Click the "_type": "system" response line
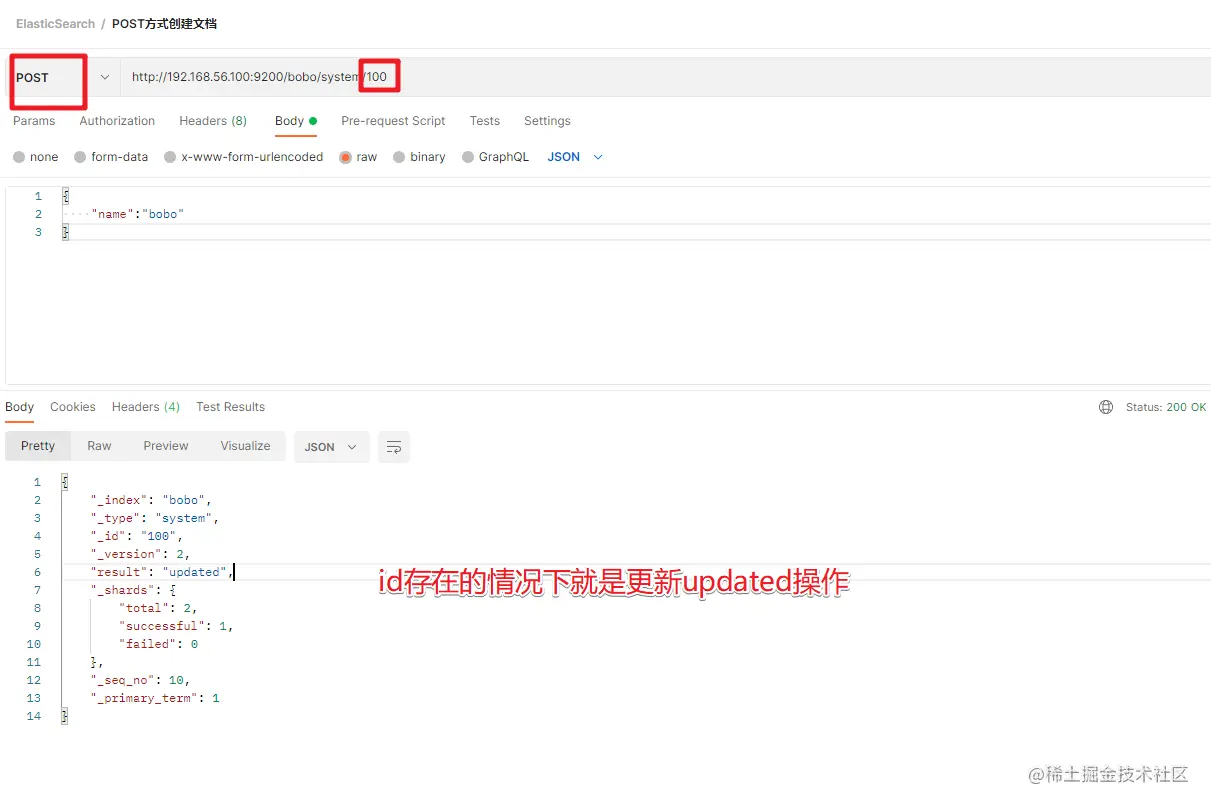The width and height of the screenshot is (1211, 807). coord(154,518)
